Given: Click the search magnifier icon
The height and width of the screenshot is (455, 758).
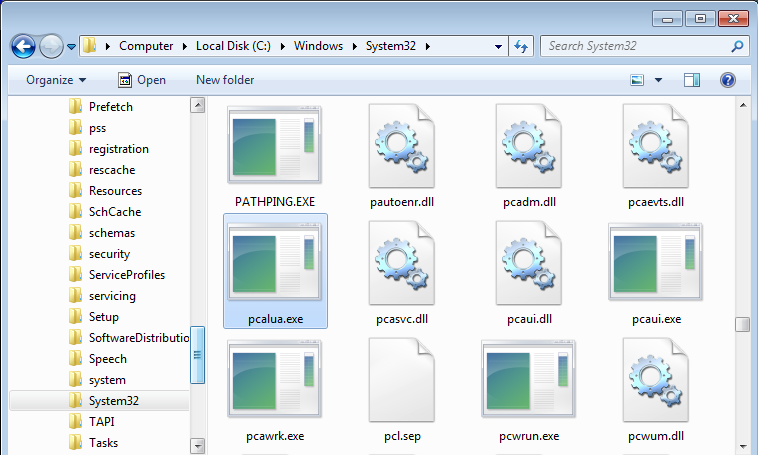Looking at the screenshot, I should 737,46.
